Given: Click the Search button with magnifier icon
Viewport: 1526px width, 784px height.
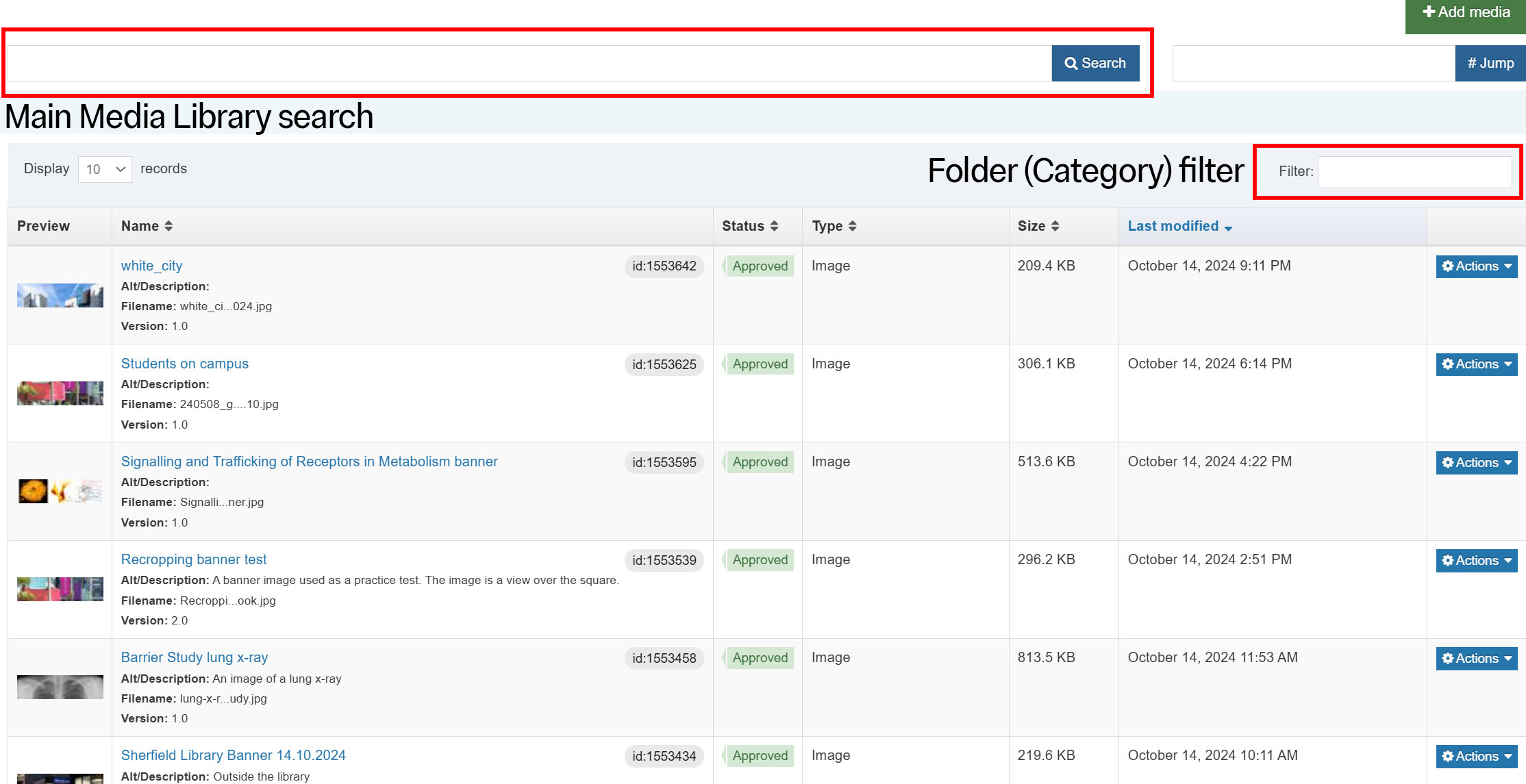Looking at the screenshot, I should click(x=1095, y=63).
